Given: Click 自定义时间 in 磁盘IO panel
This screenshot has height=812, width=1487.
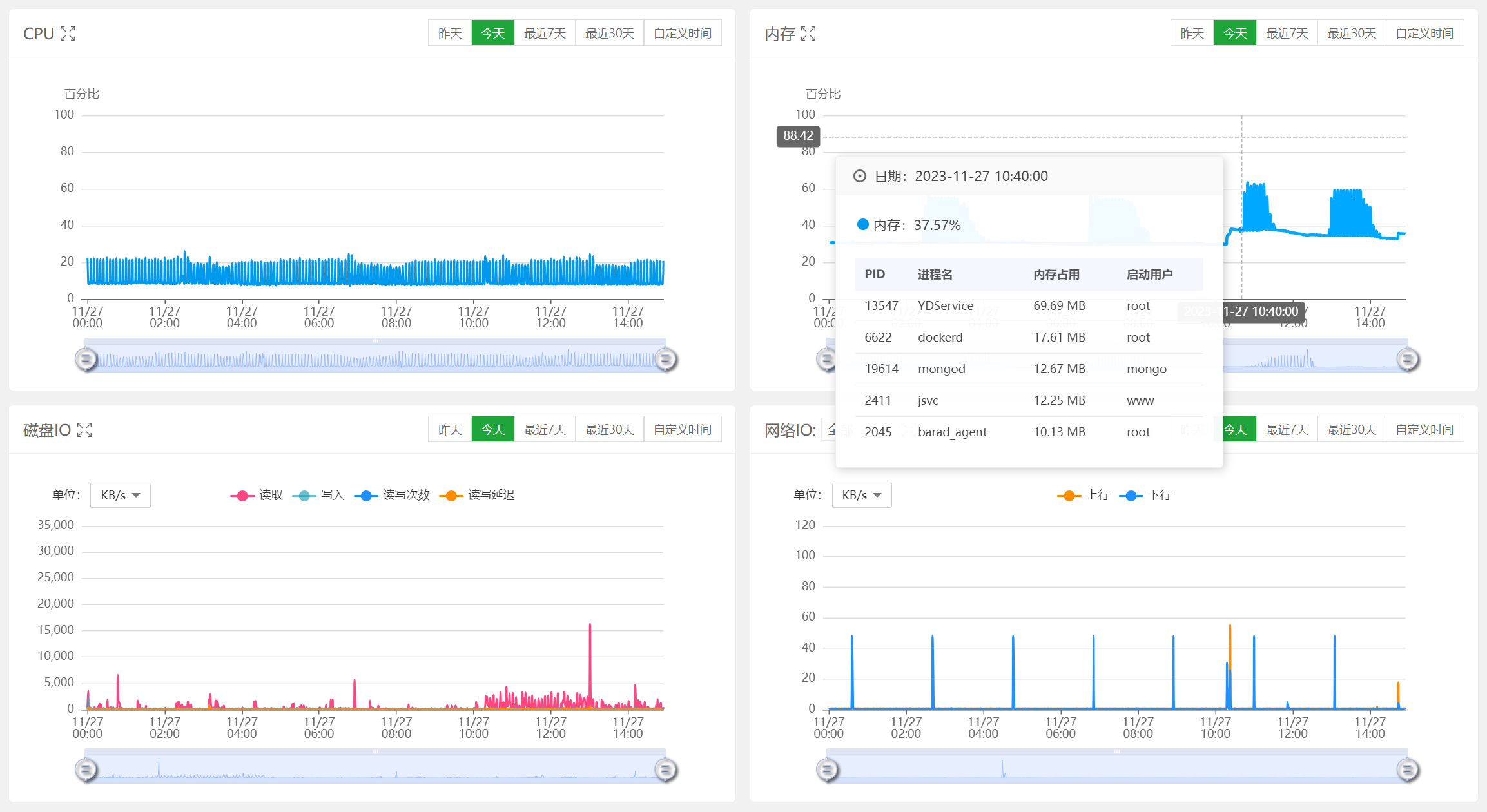Looking at the screenshot, I should 682,429.
